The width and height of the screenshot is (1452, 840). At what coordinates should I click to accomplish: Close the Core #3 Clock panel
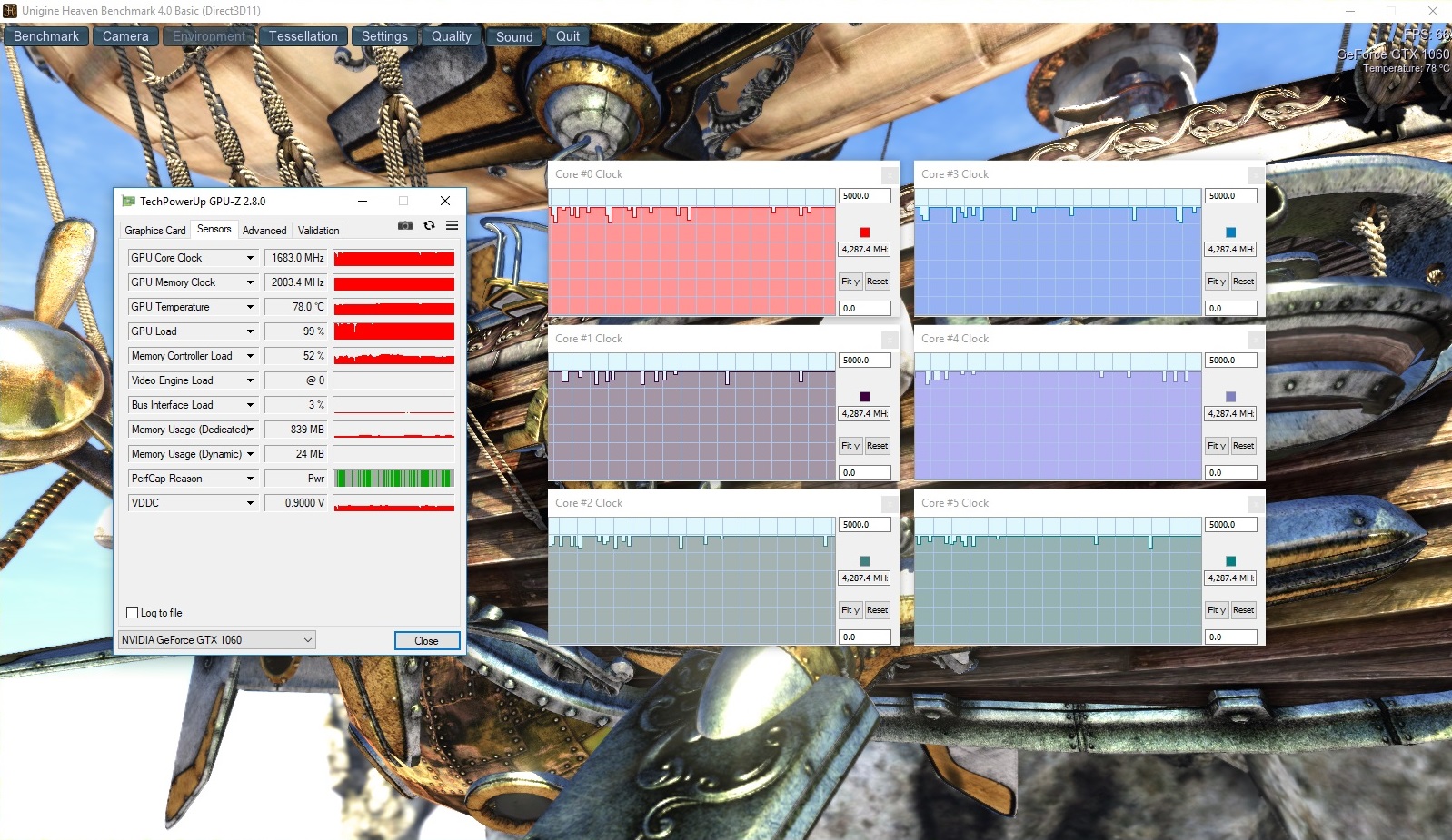1256,174
